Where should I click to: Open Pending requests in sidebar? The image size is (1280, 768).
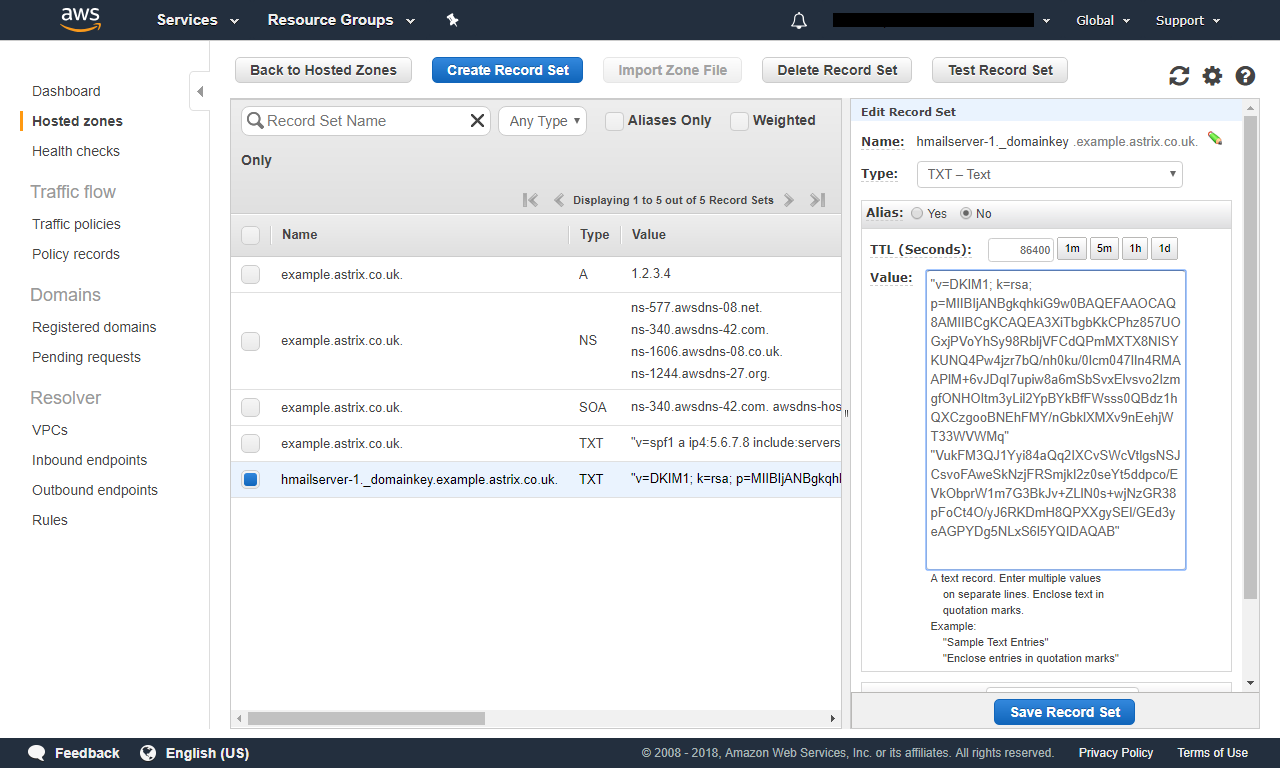[x=86, y=357]
